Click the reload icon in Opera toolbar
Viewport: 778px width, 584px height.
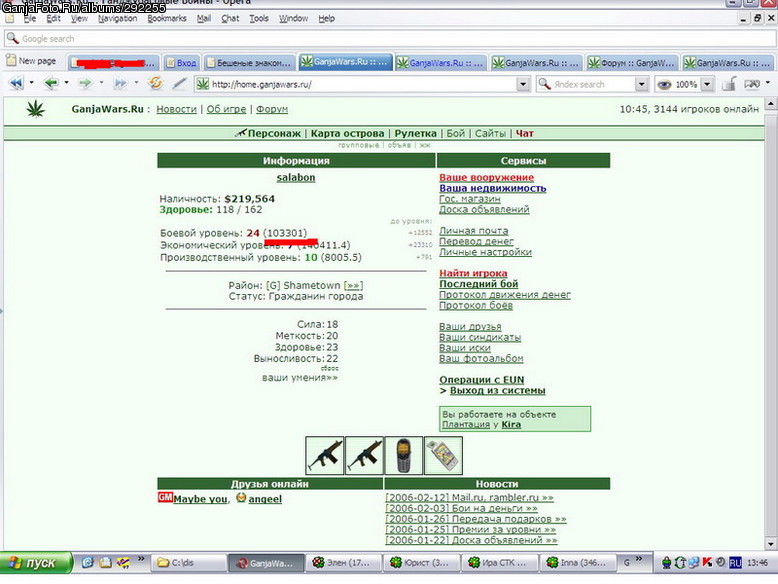[x=155, y=83]
